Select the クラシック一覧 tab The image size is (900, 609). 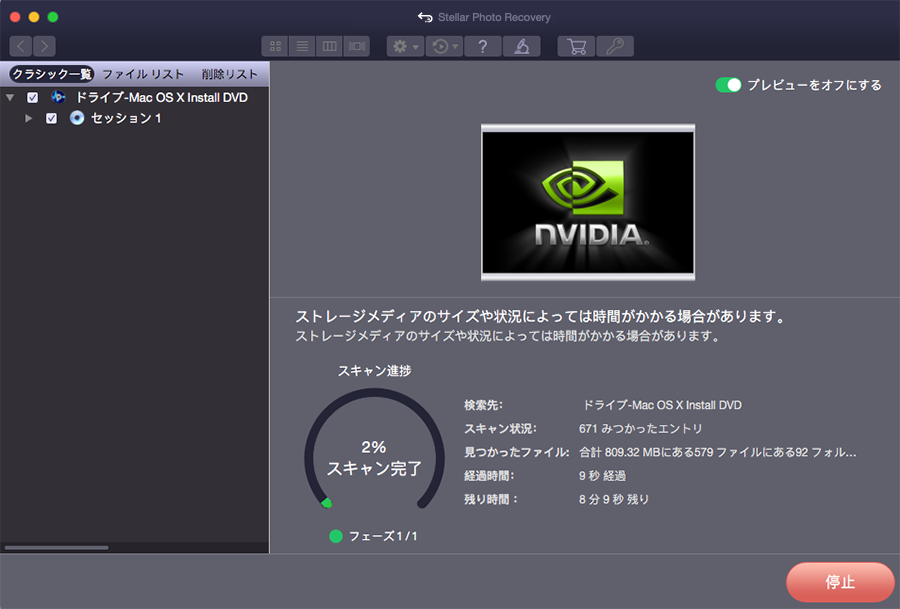[x=52, y=74]
